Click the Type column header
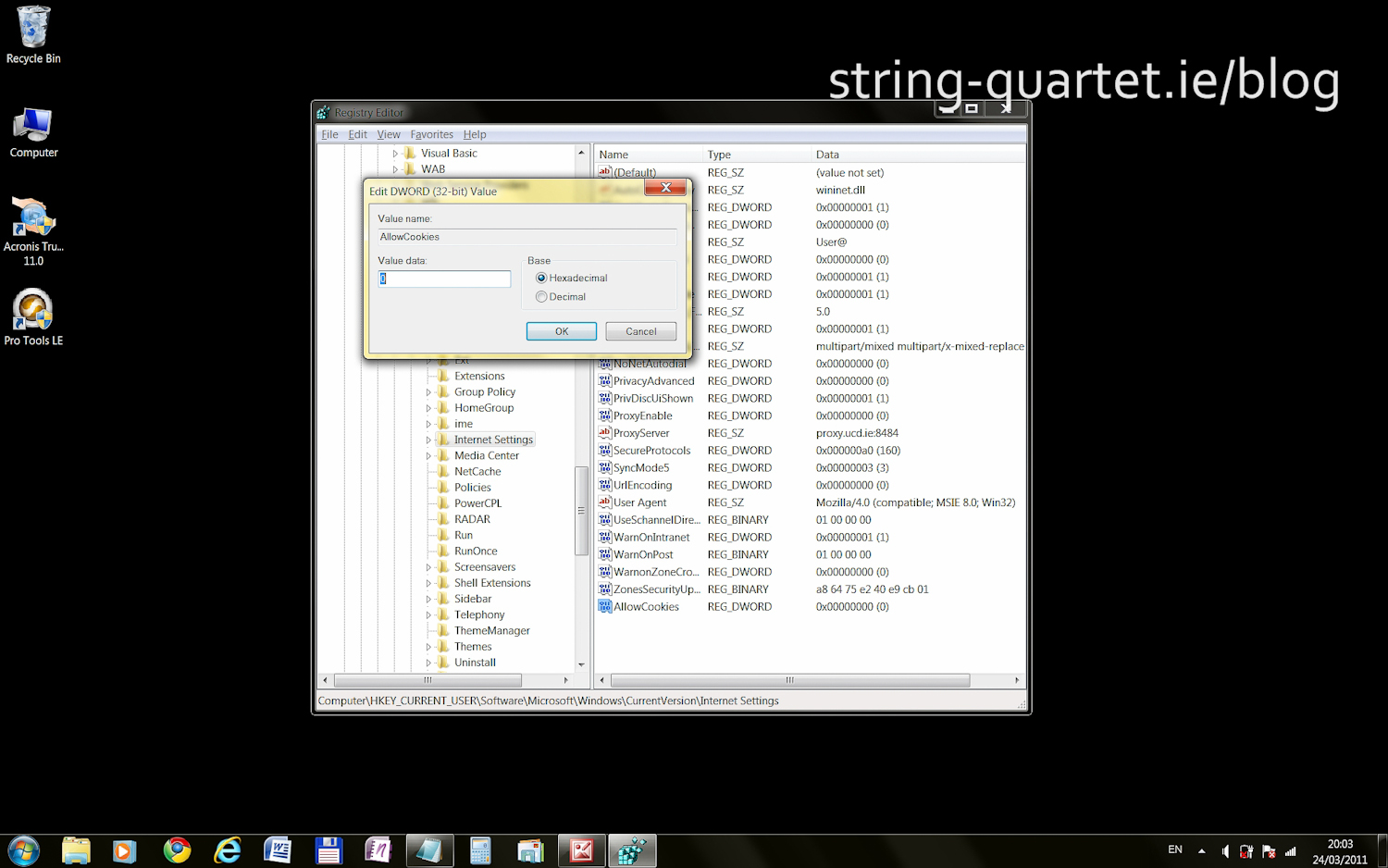The width and height of the screenshot is (1388, 868). [757, 155]
